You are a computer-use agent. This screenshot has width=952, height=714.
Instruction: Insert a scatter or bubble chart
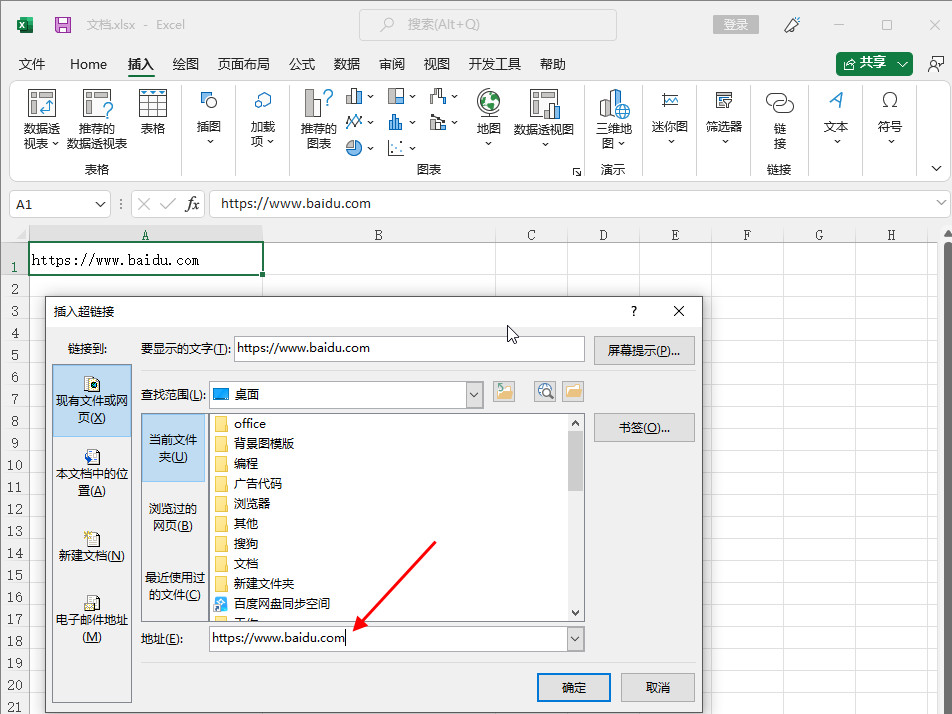[x=396, y=148]
